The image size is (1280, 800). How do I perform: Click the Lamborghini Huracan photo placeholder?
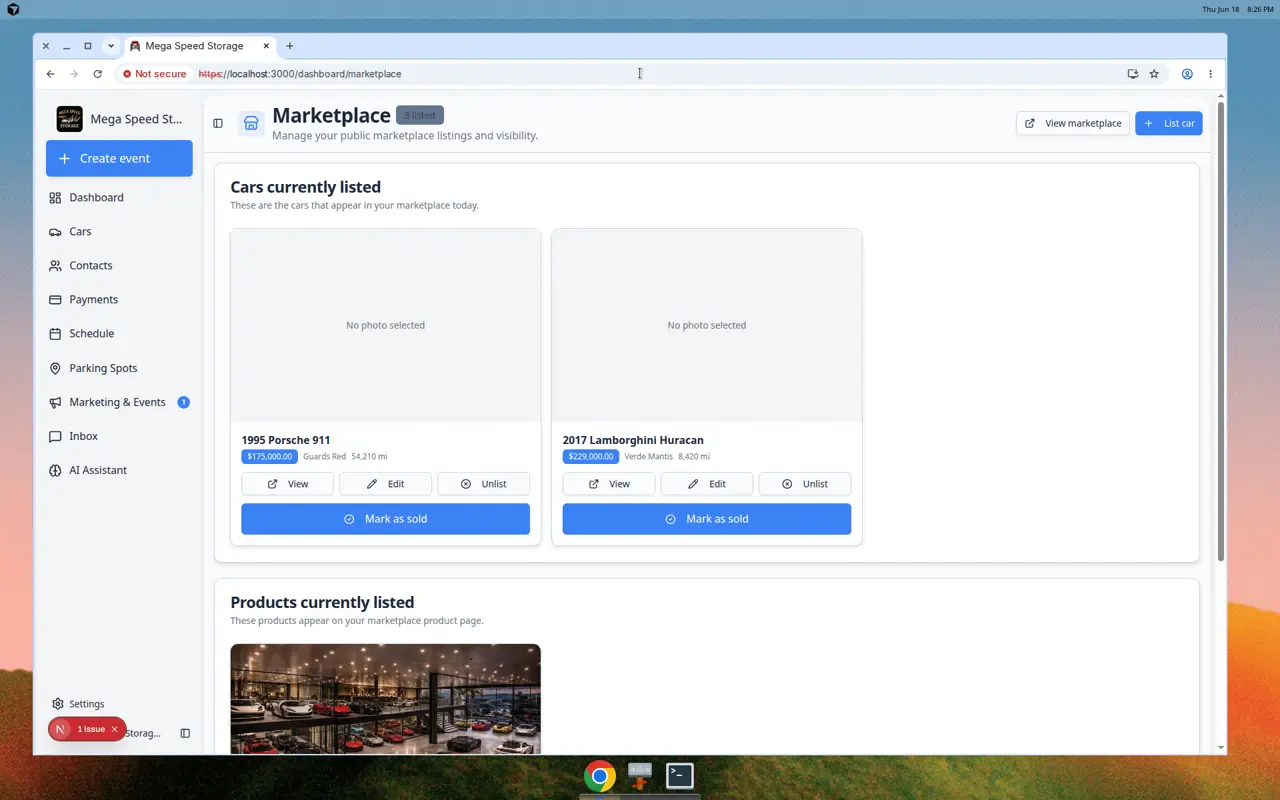point(707,325)
